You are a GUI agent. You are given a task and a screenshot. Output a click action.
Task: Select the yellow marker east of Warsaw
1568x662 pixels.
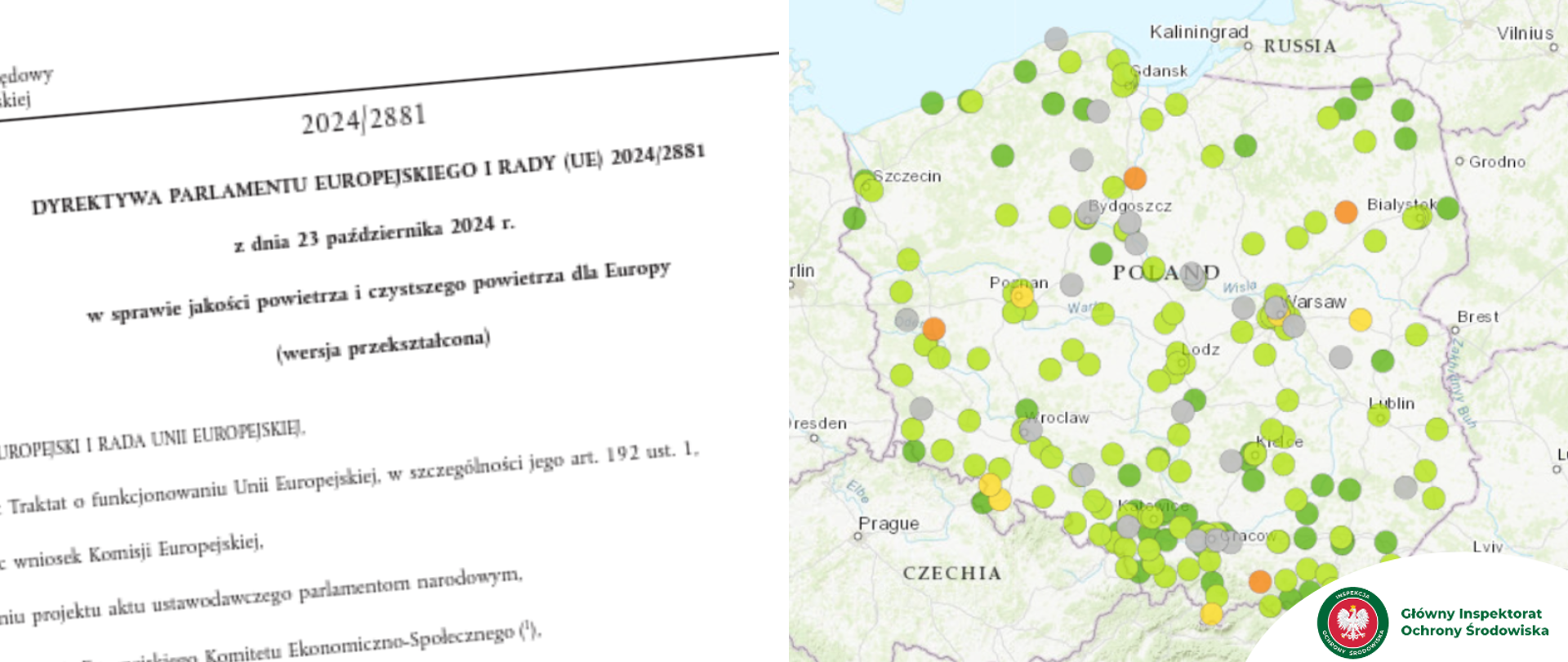1360,320
